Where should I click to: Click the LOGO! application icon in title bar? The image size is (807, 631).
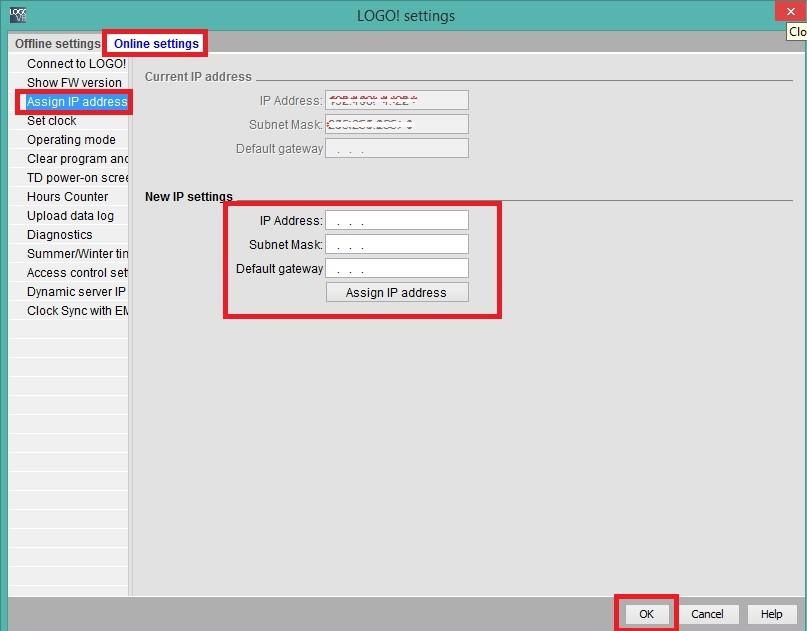tap(17, 15)
